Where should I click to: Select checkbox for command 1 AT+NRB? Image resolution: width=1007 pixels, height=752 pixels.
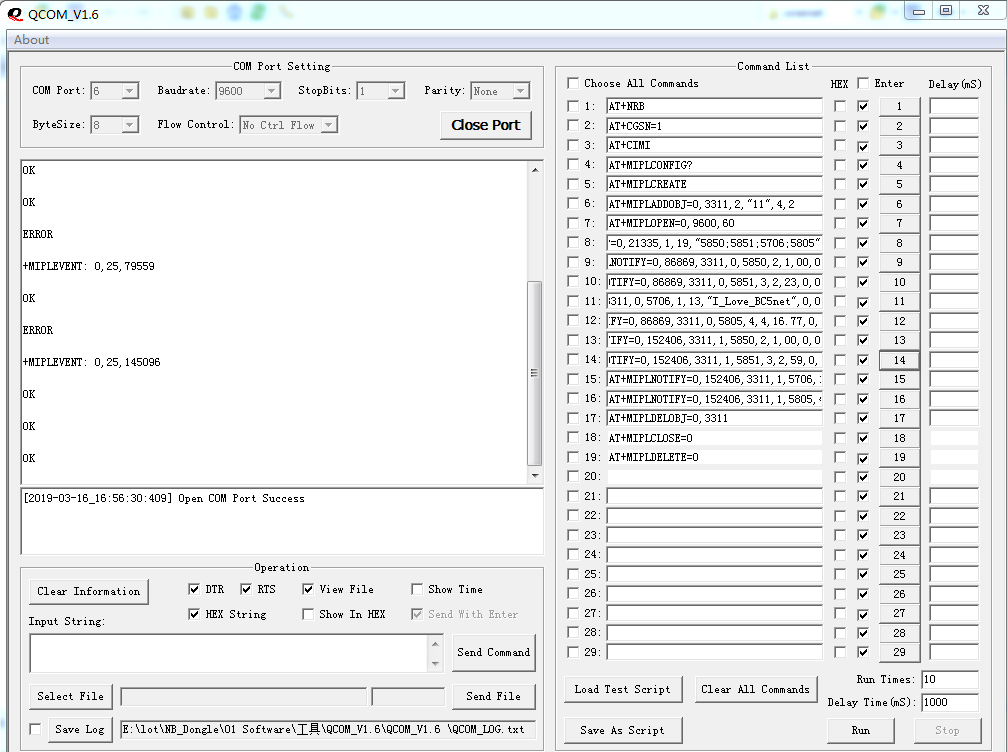pos(573,106)
